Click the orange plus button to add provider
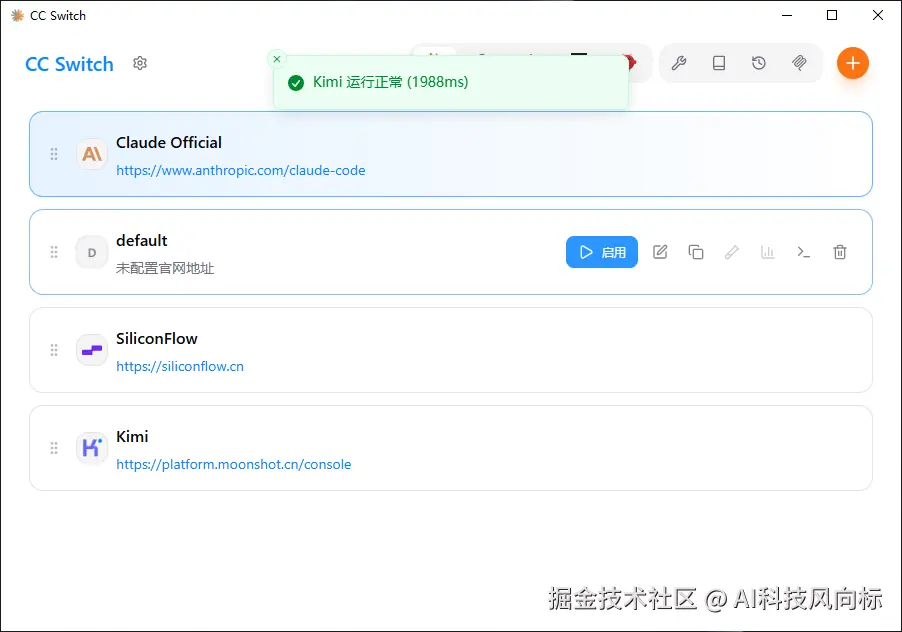902x632 pixels. point(853,63)
